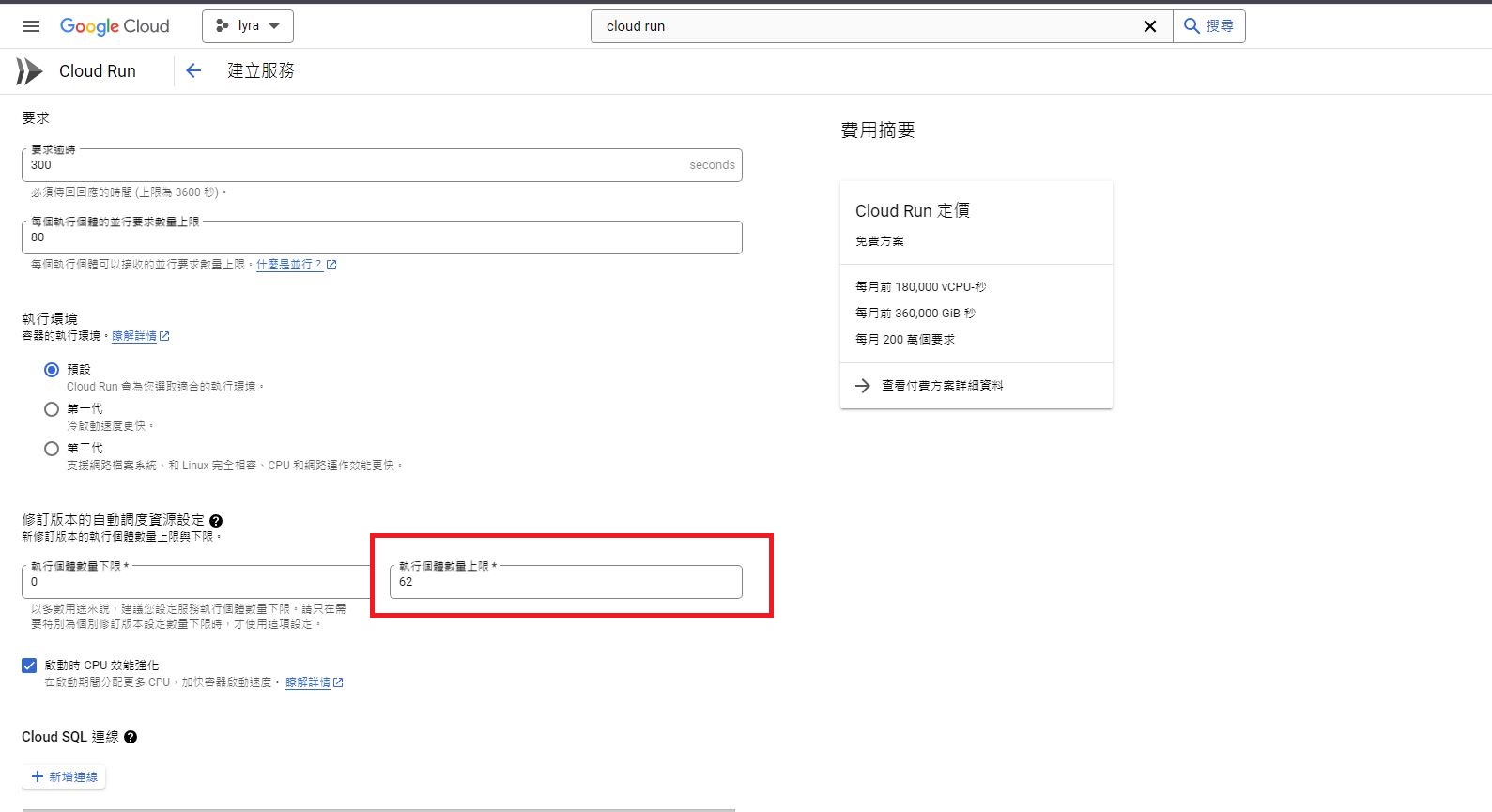Open the 什麼是並行 link
Viewport: 1492px width, 812px height.
tap(296, 265)
